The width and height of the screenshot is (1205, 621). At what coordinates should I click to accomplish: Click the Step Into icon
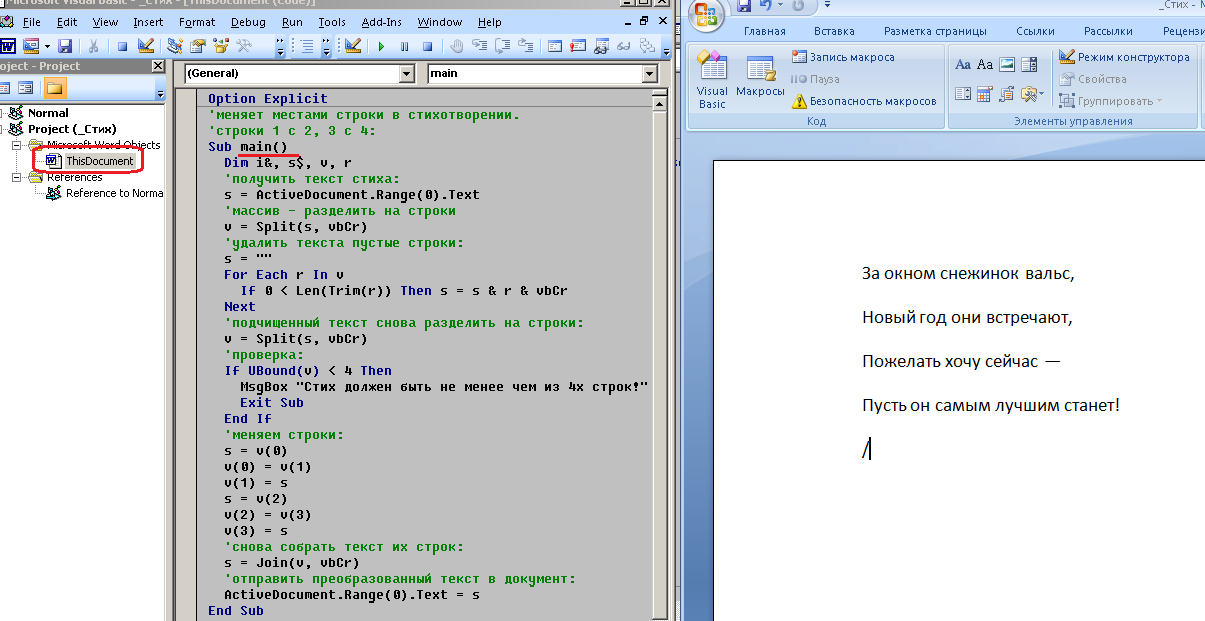pos(479,46)
